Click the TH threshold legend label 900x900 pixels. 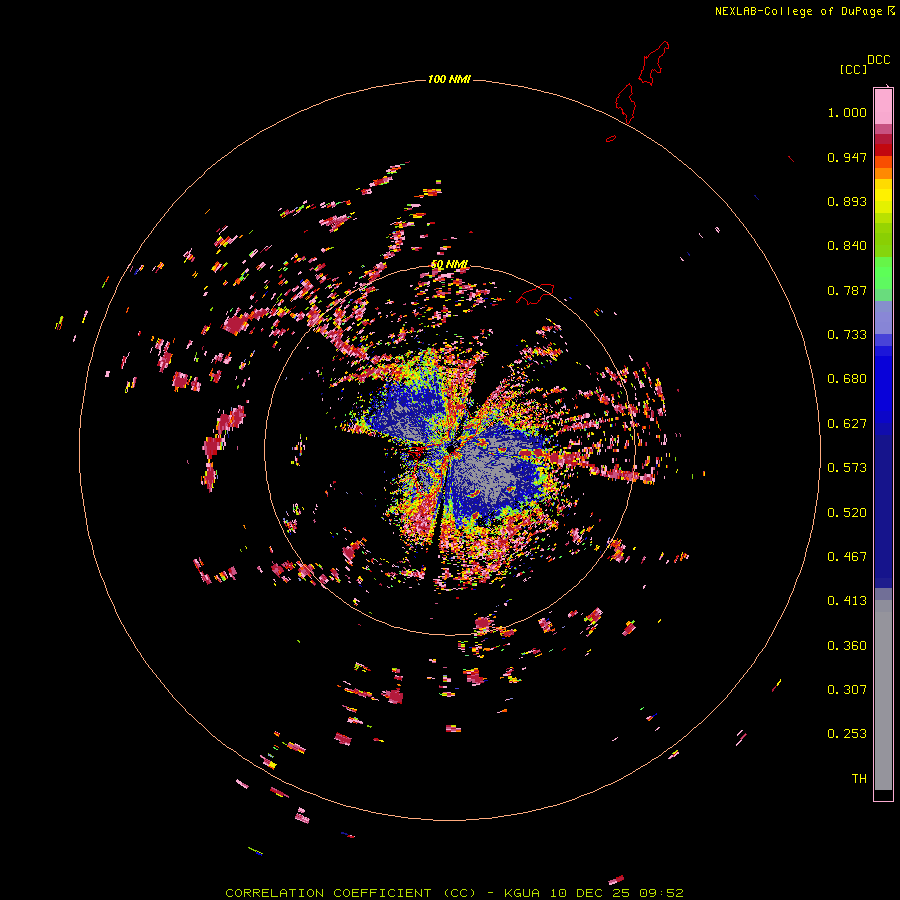tap(859, 779)
